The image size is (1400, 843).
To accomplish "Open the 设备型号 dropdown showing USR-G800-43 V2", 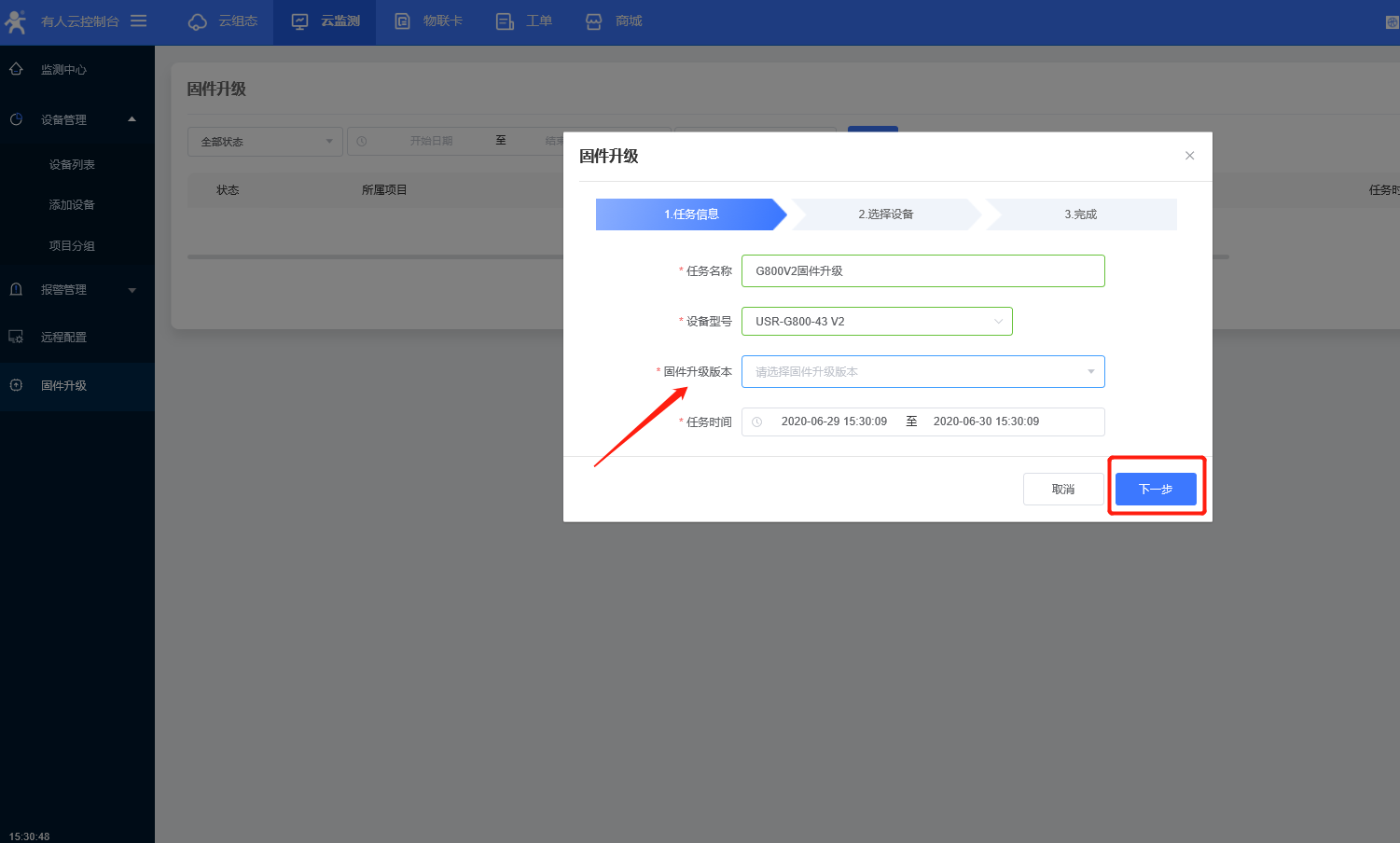I will (876, 322).
